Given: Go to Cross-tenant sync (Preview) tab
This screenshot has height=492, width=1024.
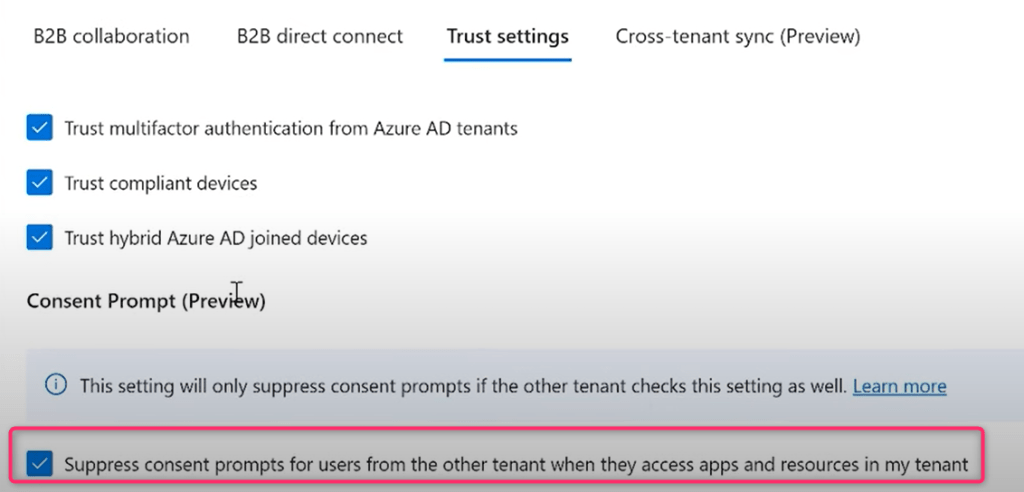Looking at the screenshot, I should coord(738,37).
